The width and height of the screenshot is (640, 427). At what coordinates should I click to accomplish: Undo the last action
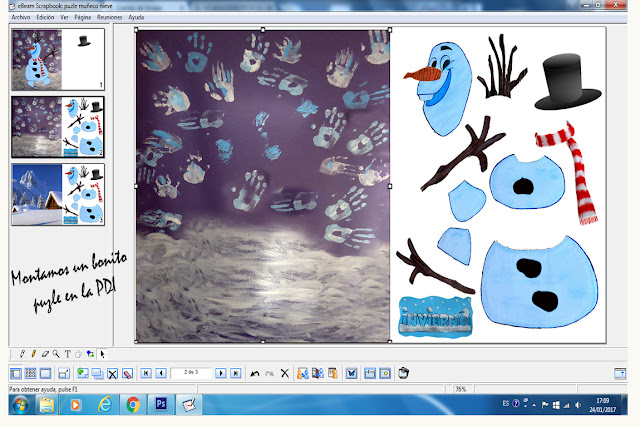tap(255, 373)
